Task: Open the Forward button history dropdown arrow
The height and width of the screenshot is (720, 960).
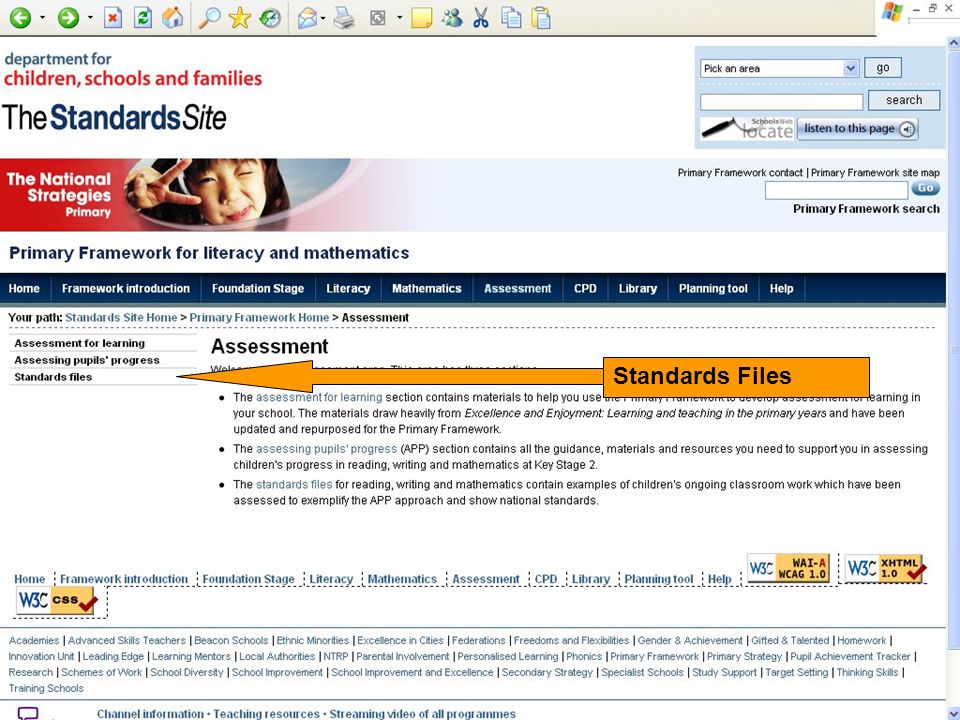Action: pos(90,18)
